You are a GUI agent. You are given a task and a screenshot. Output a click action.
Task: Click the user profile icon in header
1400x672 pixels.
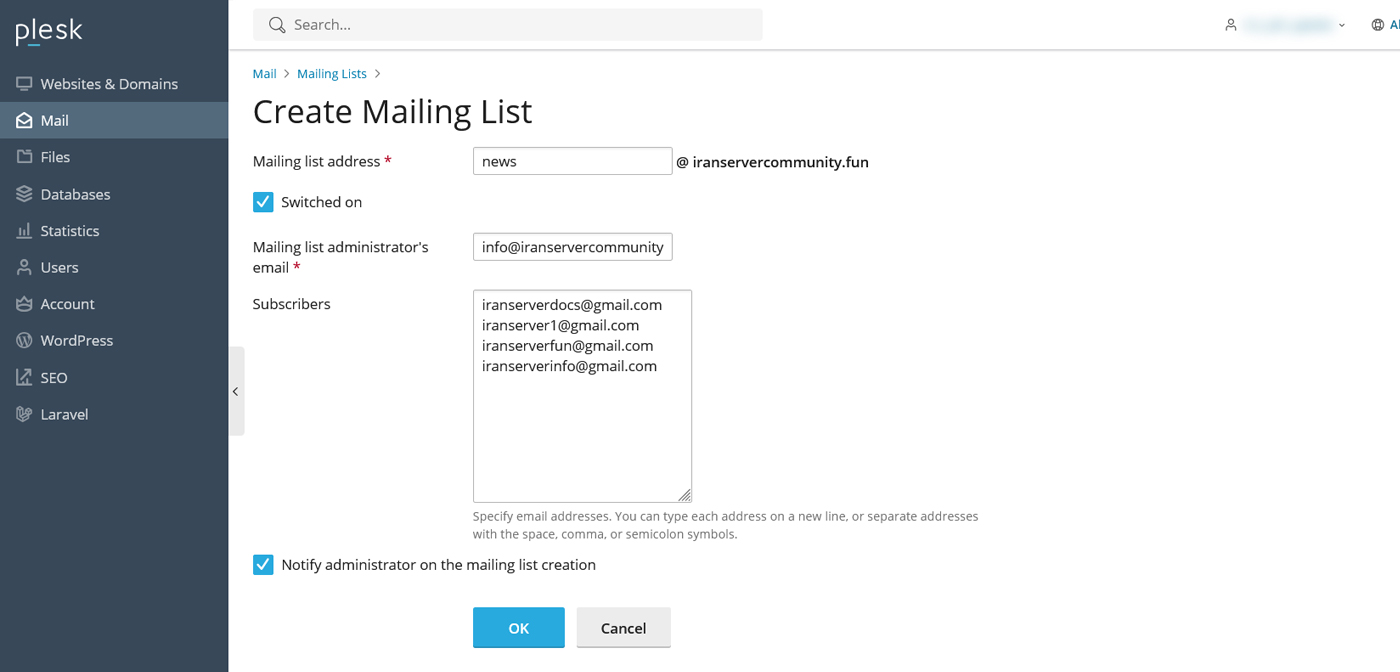pos(1230,24)
